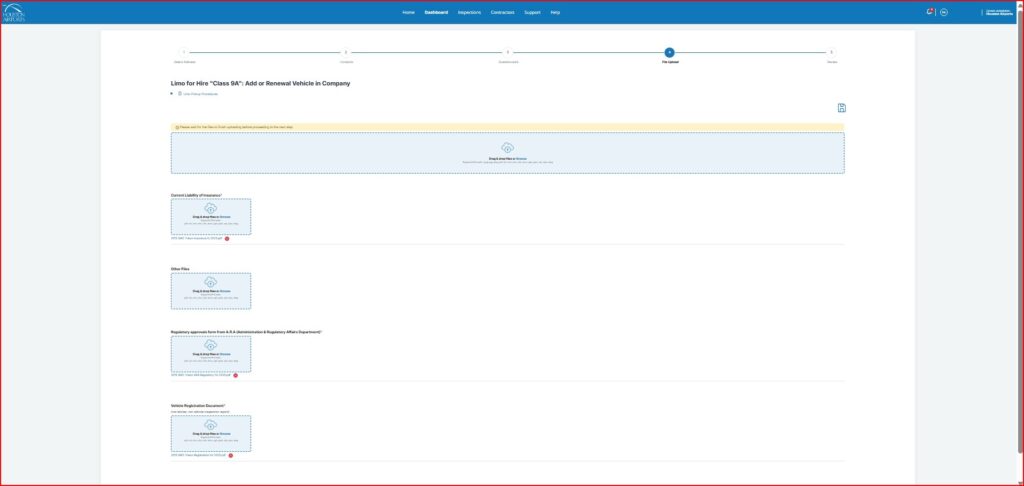Remove the uploaded insurance PDF file
The image size is (1024, 486).
pyautogui.click(x=227, y=239)
